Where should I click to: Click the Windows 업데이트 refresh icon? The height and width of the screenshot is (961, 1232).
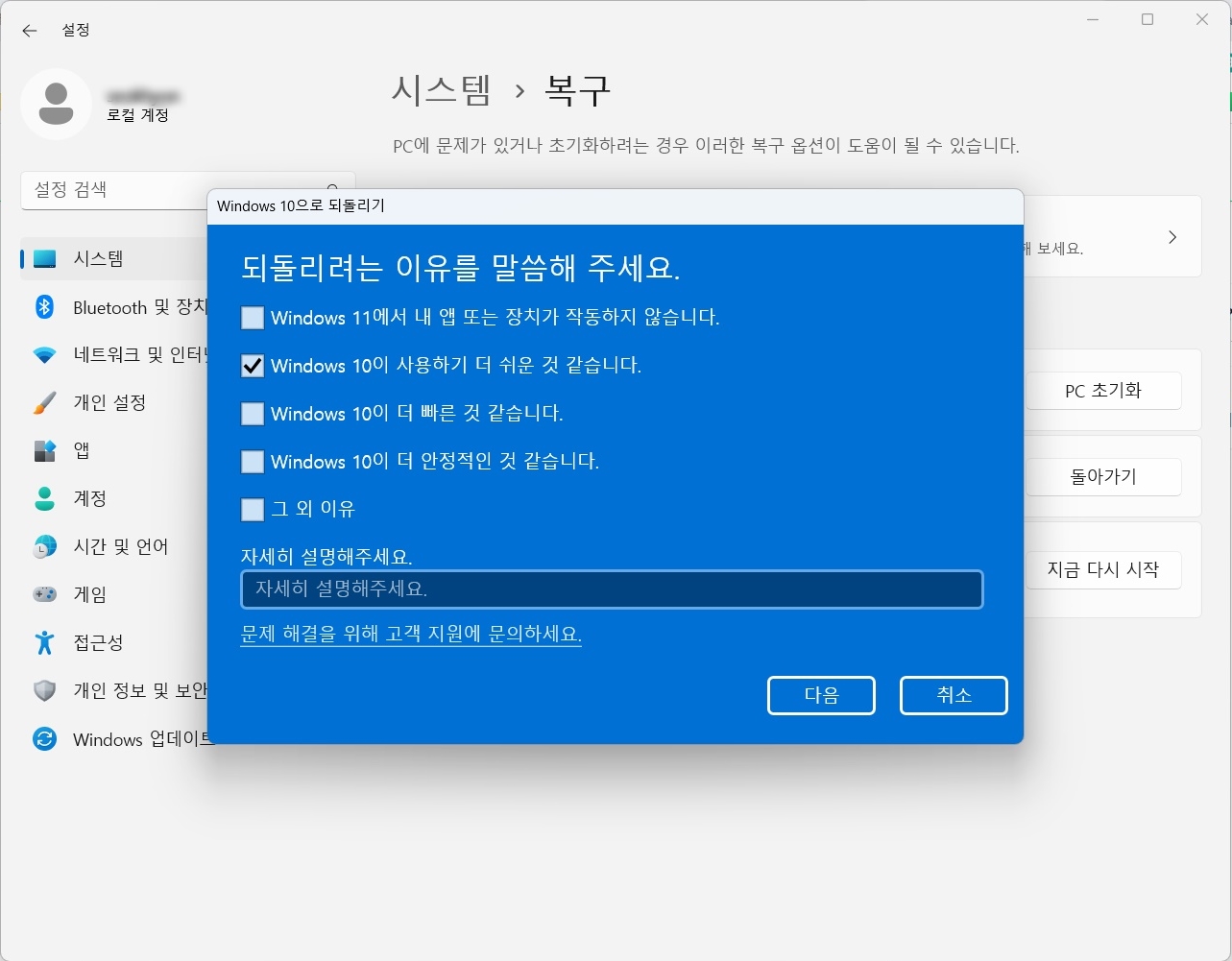[44, 739]
